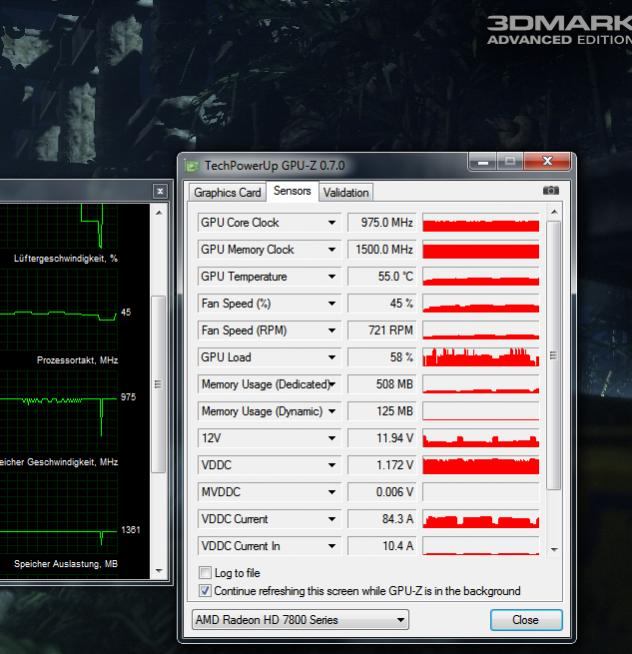Click the GPU-Z sensor list scroll down arrow
This screenshot has height=654, width=632.
554,549
